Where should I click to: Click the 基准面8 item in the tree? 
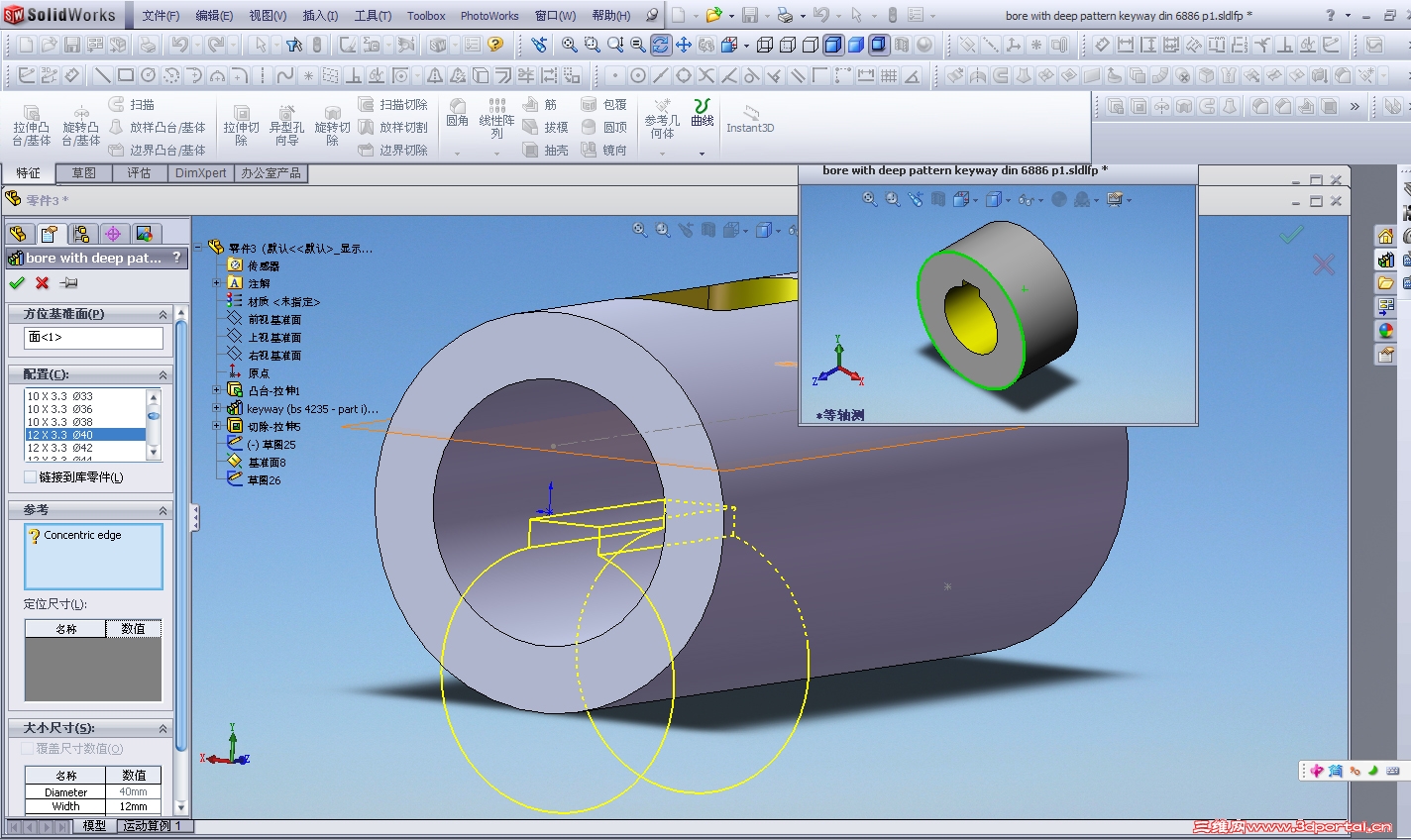(x=267, y=463)
